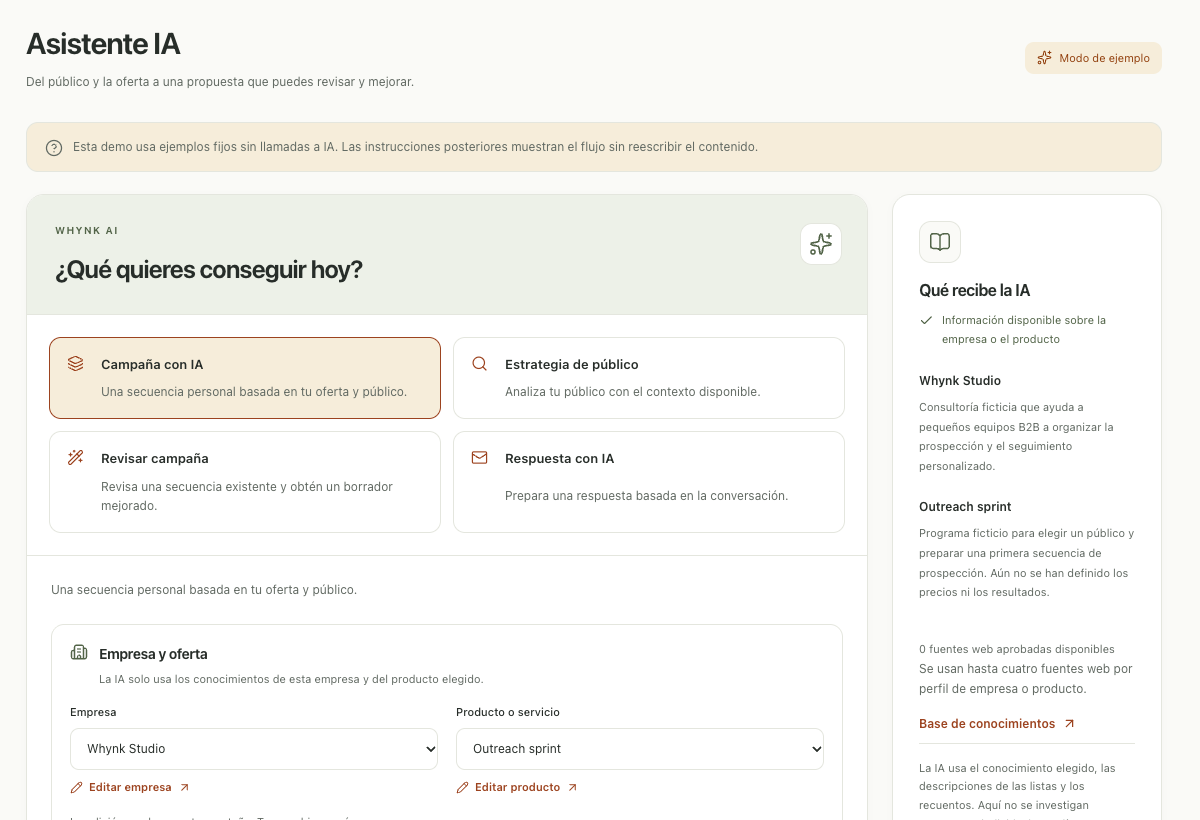Click the sparkles icon in Whynk AI header
This screenshot has width=1200, height=820.
coord(821,244)
